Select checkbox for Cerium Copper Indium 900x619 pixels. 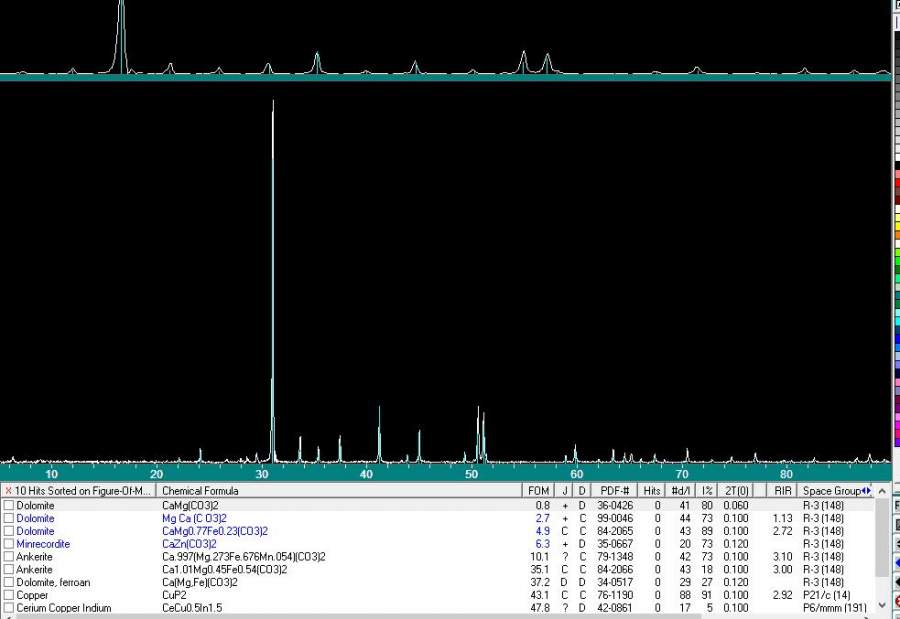tap(9, 608)
